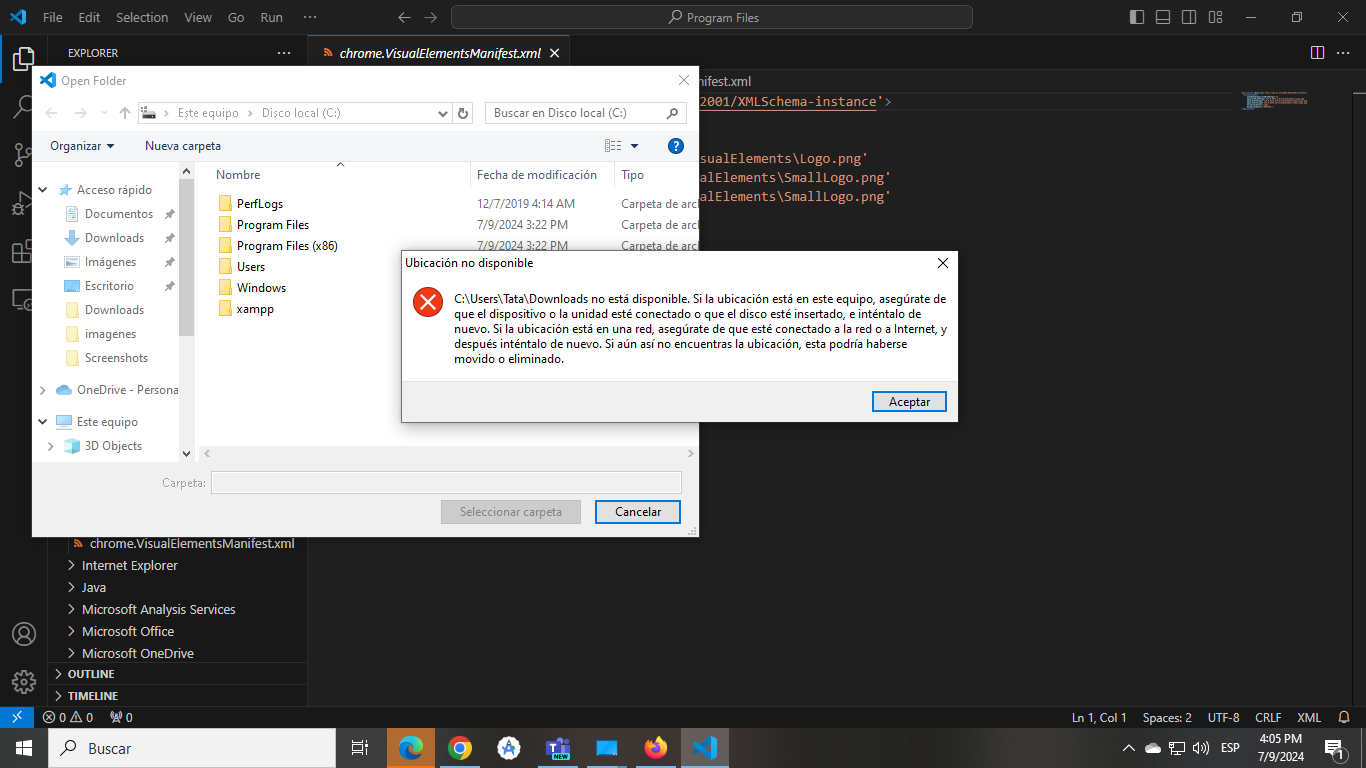Open the Search view in activity bar
This screenshot has width=1366, height=768.
(x=24, y=106)
